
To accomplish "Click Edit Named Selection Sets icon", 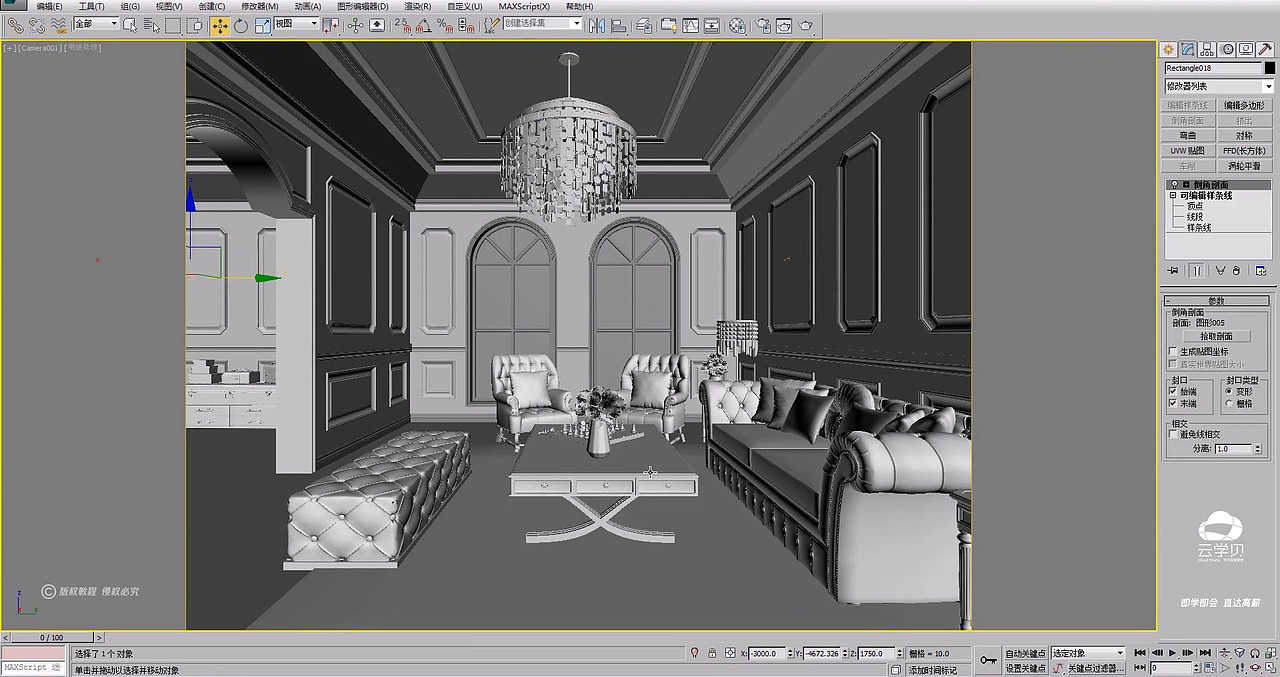I will pyautogui.click(x=490, y=25).
